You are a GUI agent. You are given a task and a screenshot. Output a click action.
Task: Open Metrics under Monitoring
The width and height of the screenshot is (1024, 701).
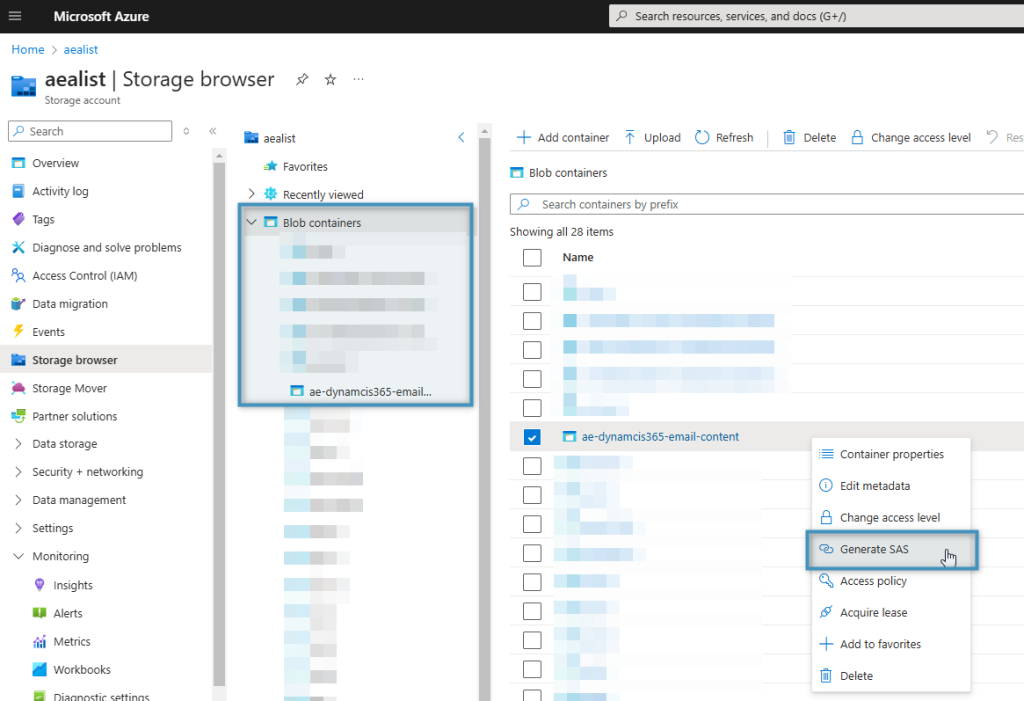click(72, 642)
